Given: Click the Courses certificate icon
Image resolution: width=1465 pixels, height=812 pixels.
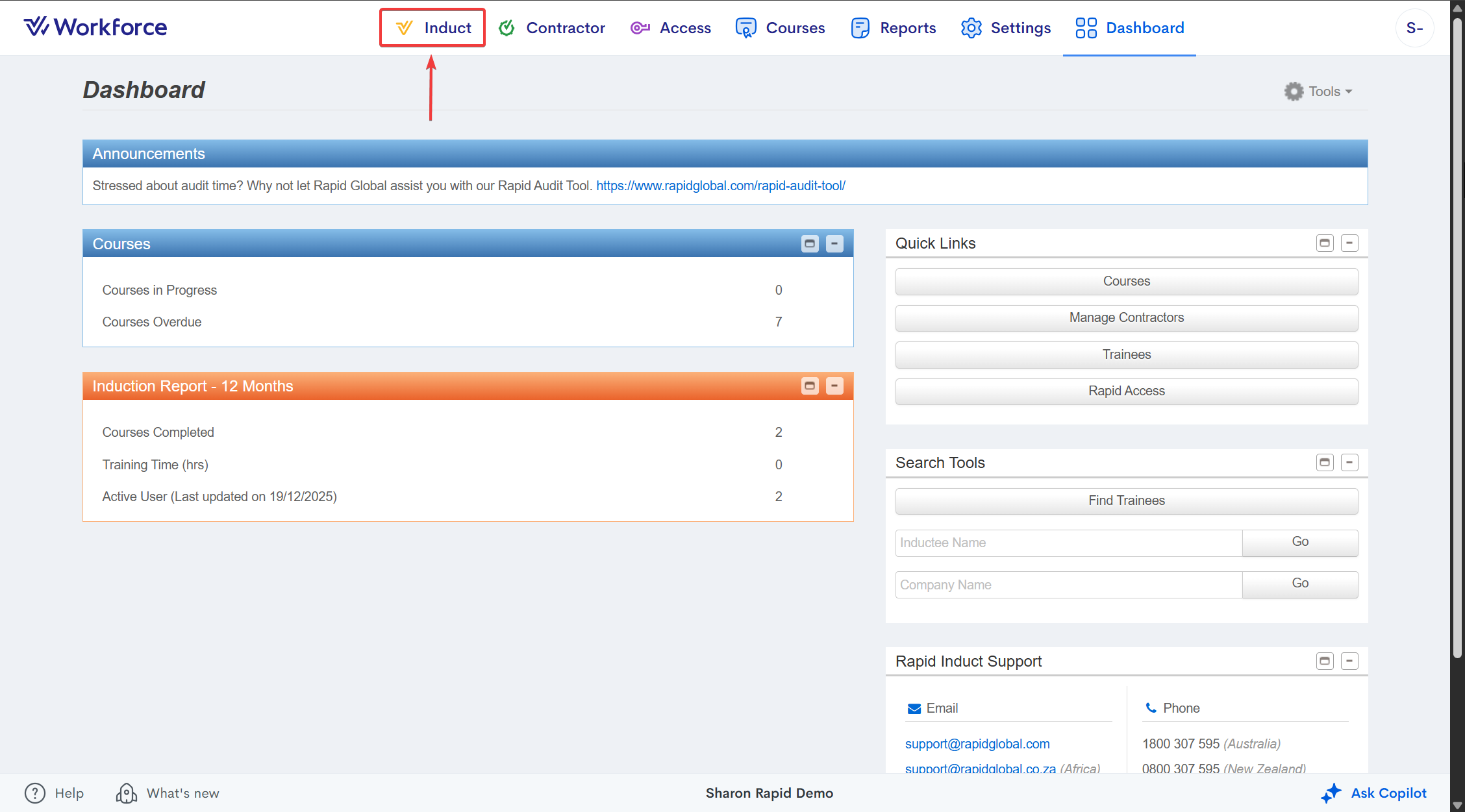Looking at the screenshot, I should [745, 28].
